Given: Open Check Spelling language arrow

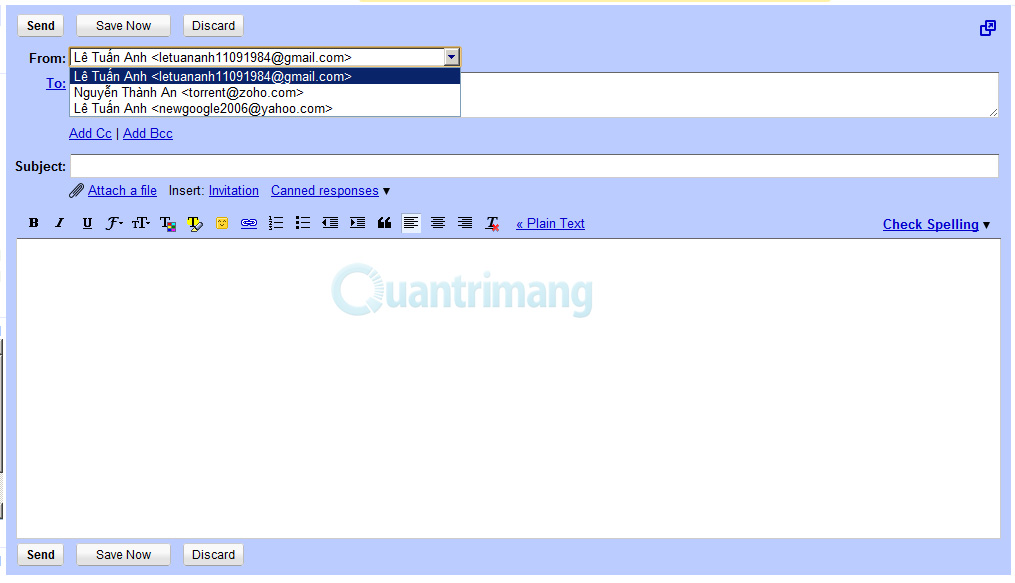Looking at the screenshot, I should (x=987, y=225).
